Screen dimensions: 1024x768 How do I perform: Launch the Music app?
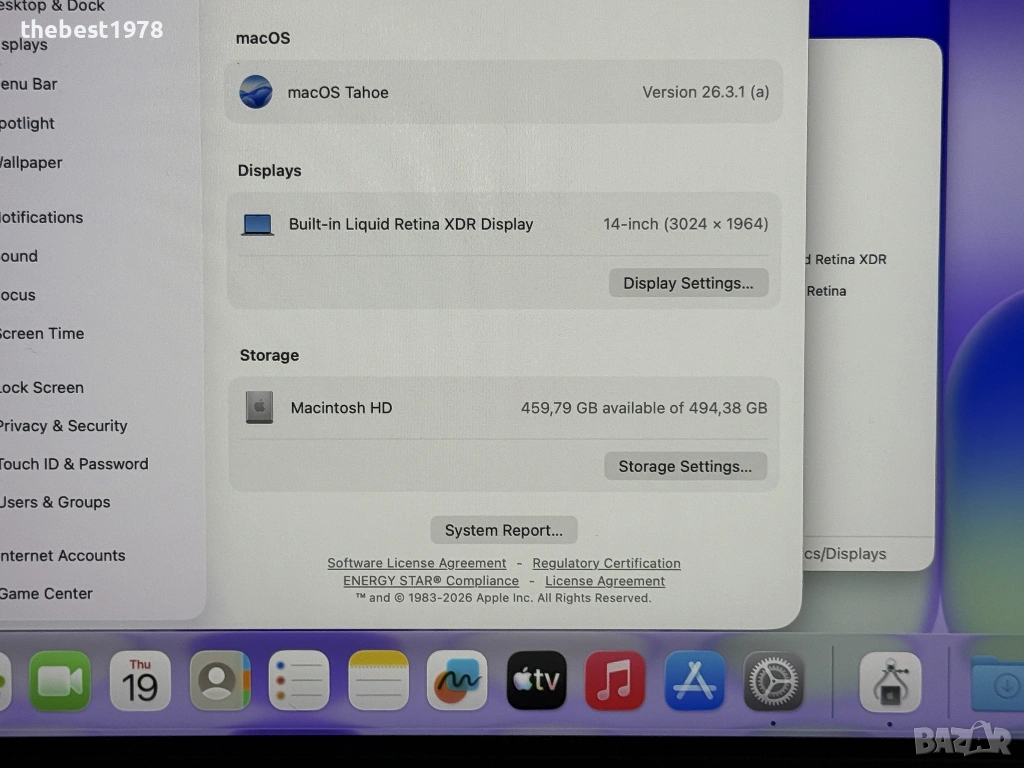click(x=615, y=681)
